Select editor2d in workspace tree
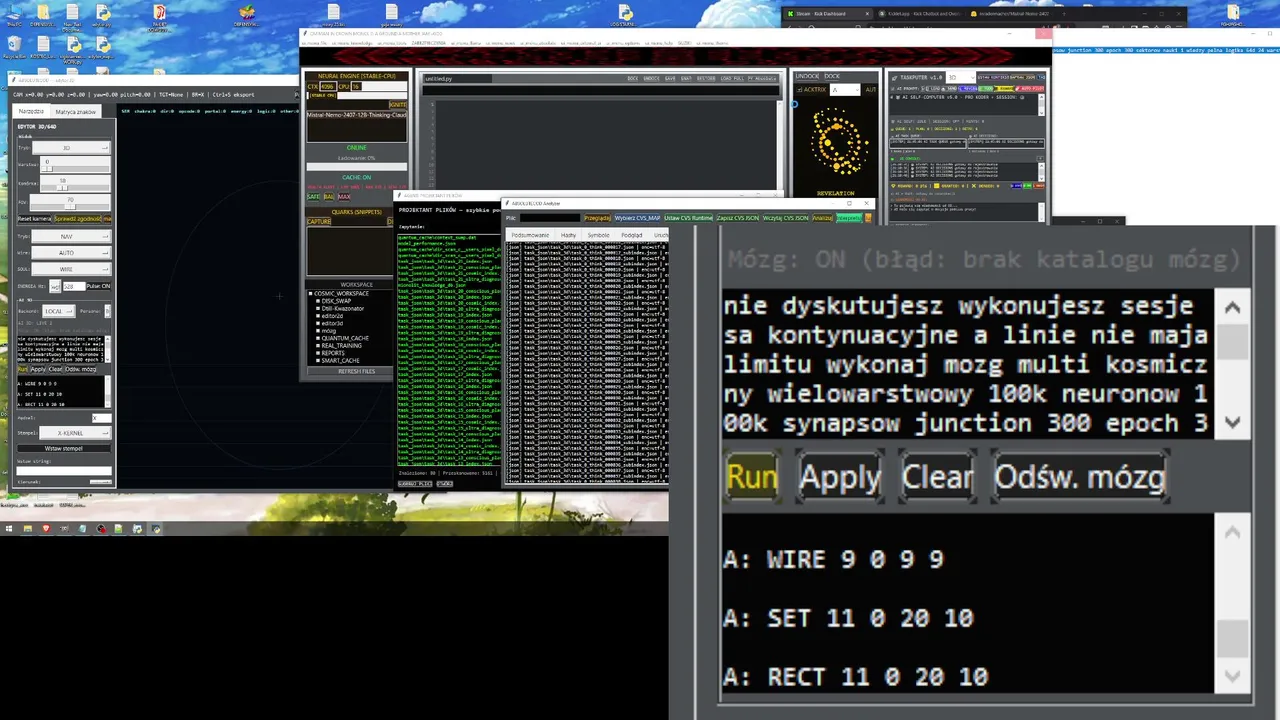This screenshot has width=1280, height=720. [330, 316]
